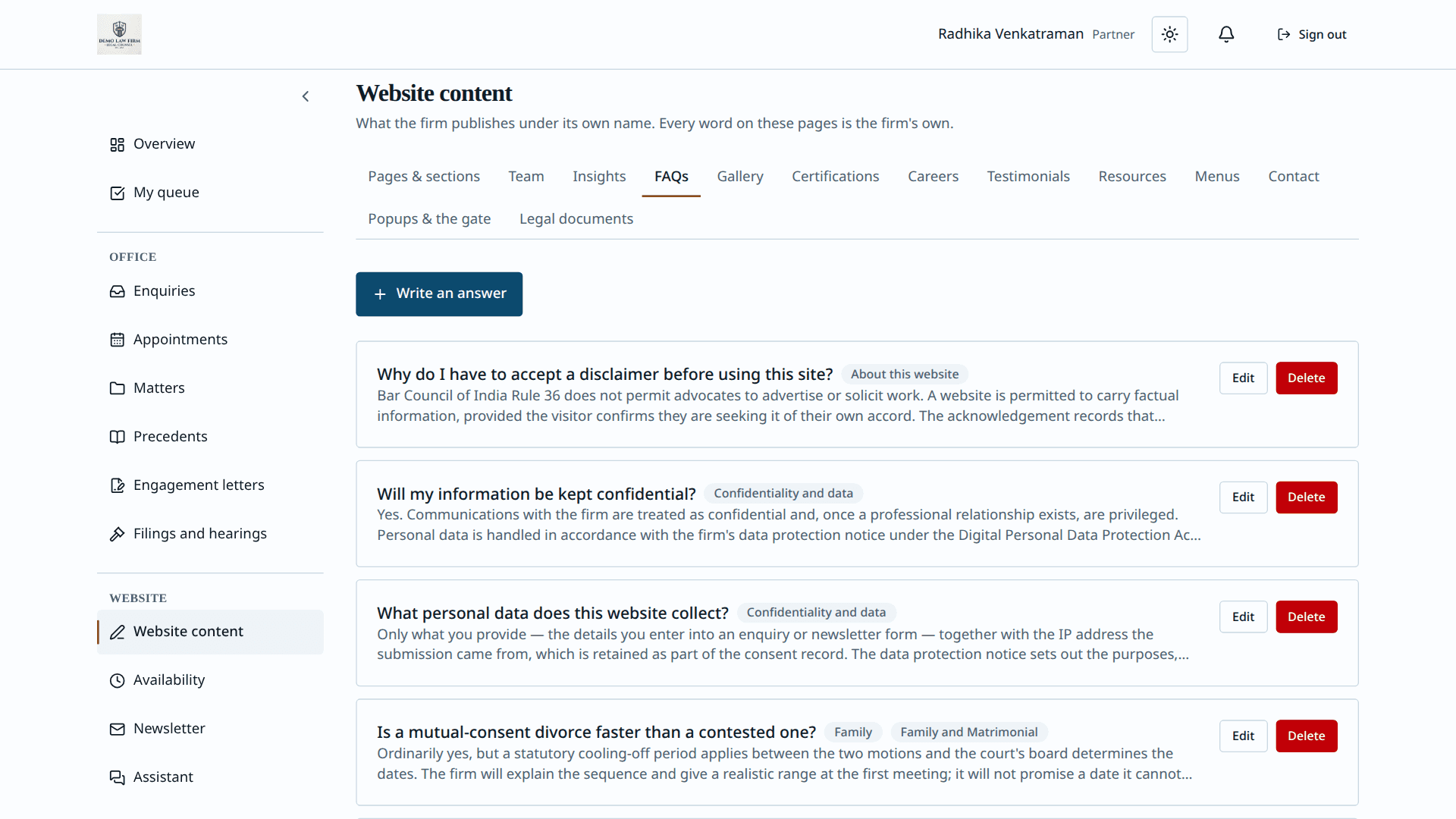Click the Filings and hearings gavel icon
The height and width of the screenshot is (819, 1456).
tap(117, 534)
